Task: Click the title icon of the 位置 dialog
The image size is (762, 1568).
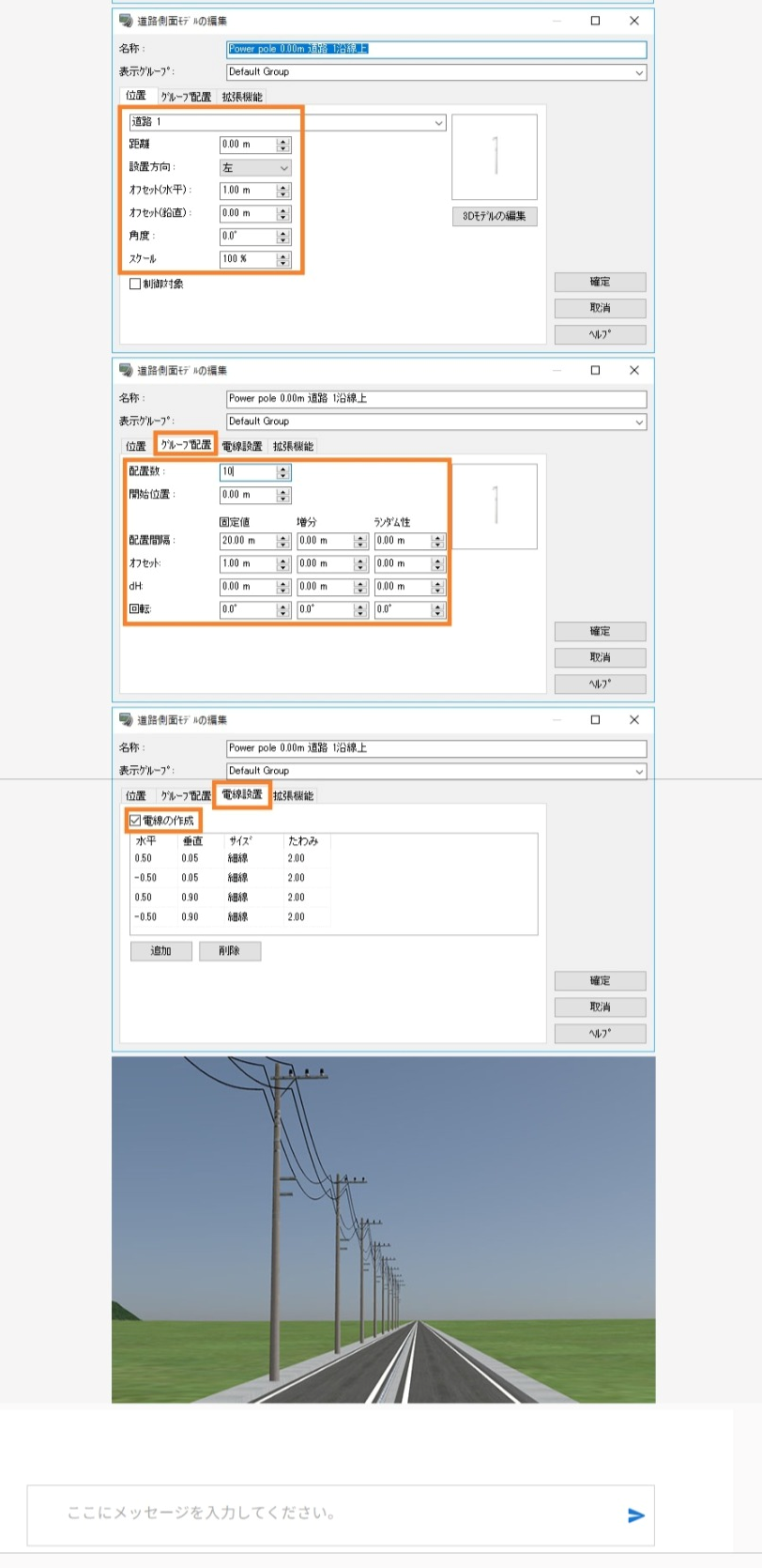Action: tap(126, 21)
